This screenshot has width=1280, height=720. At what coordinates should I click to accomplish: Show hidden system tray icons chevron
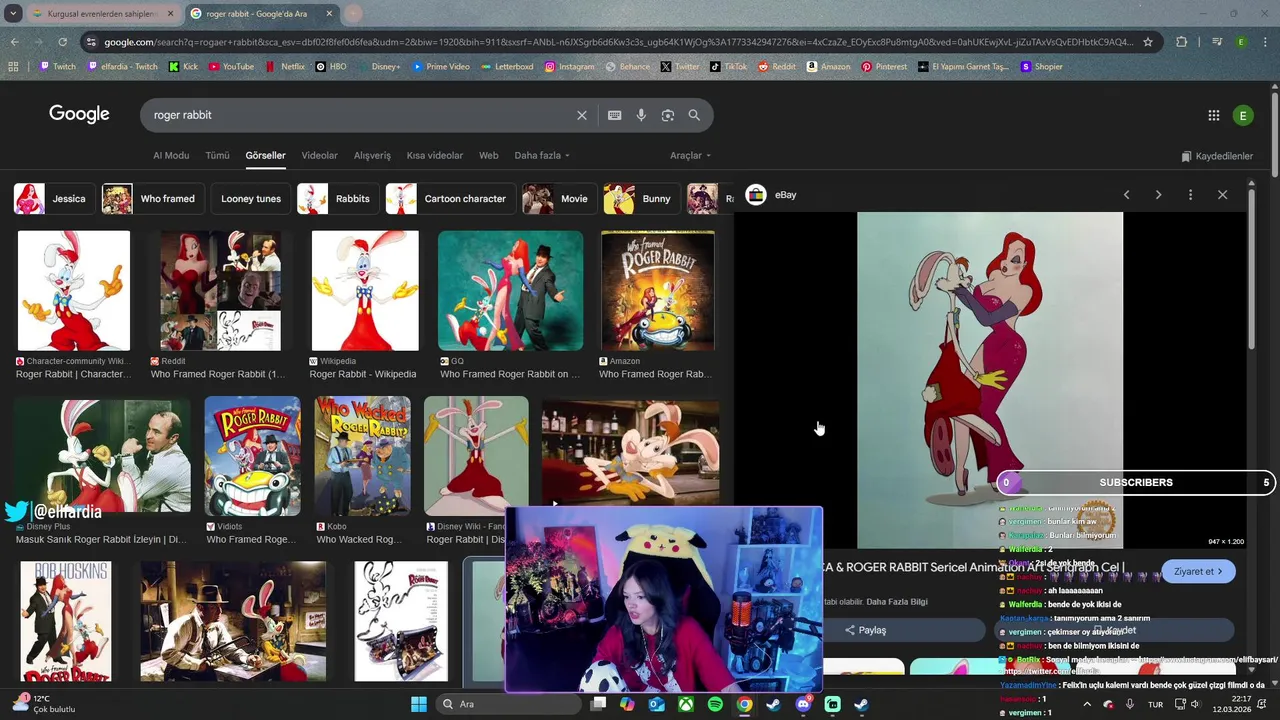1086,704
